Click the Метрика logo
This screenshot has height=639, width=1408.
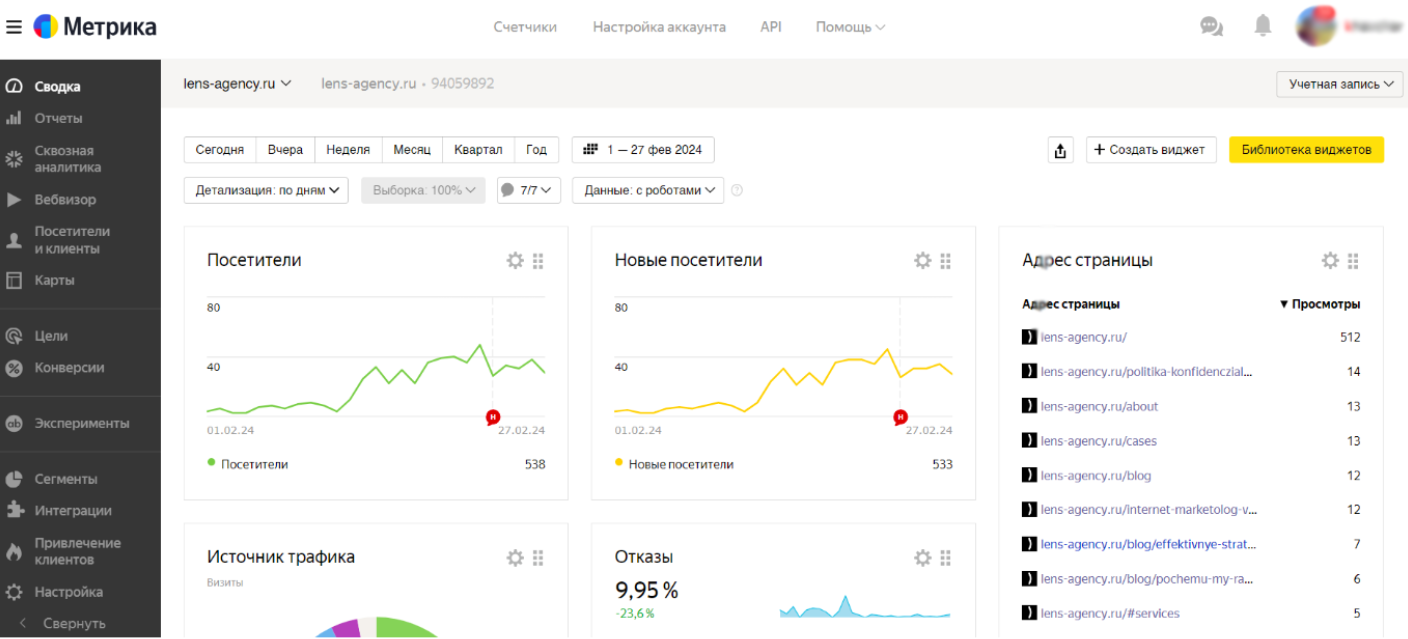(95, 27)
